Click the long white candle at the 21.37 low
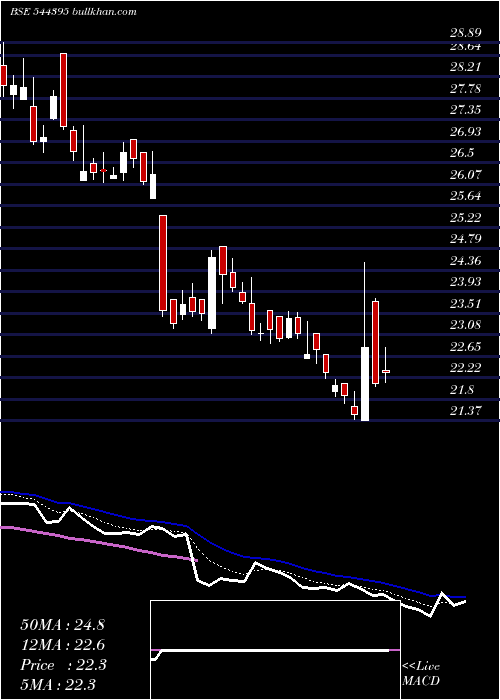The width and height of the screenshot is (500, 700). (x=365, y=383)
